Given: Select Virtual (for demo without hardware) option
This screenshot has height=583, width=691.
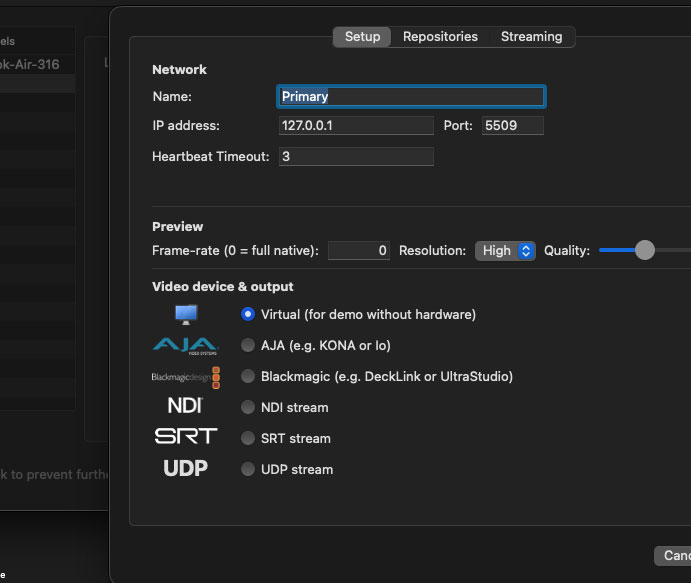Looking at the screenshot, I should click(248, 314).
